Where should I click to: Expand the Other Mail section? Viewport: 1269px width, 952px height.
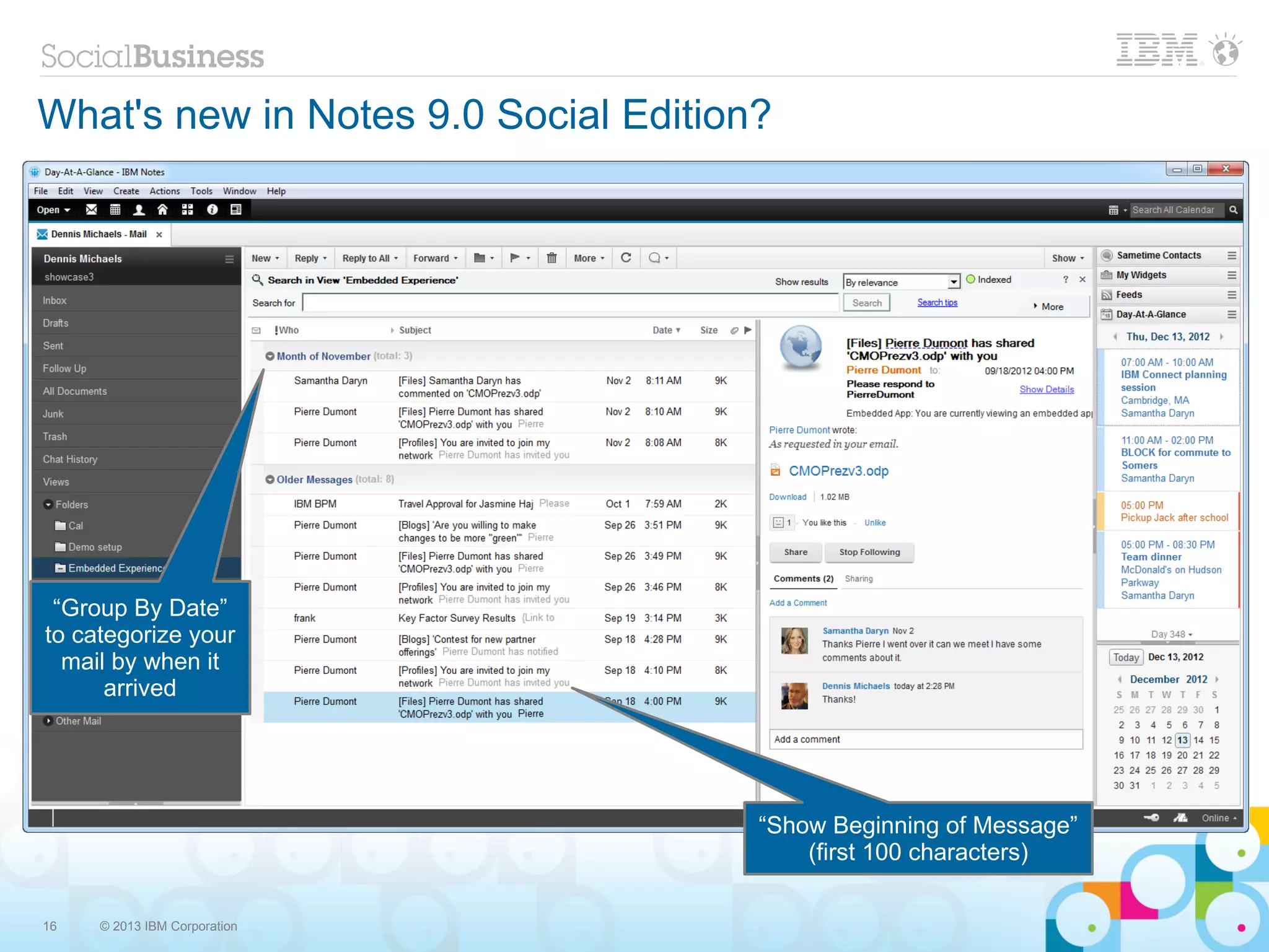[x=48, y=721]
